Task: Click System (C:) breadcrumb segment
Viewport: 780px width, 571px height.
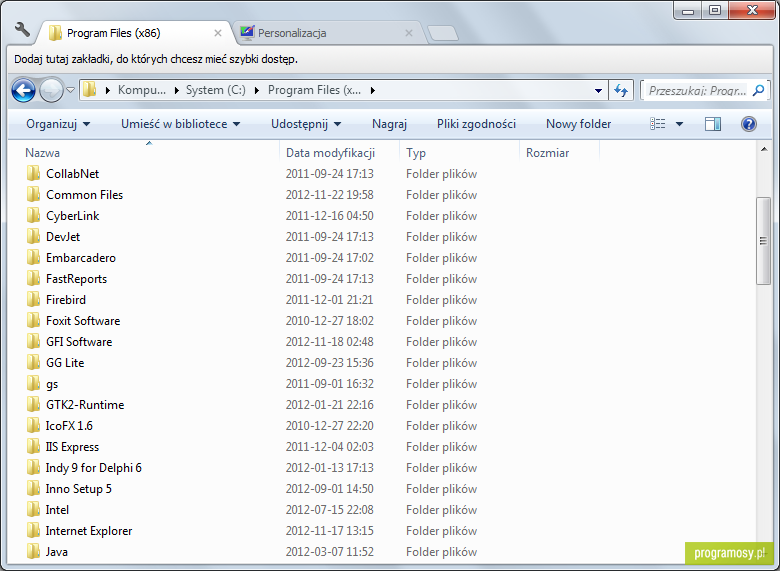Action: 215,90
